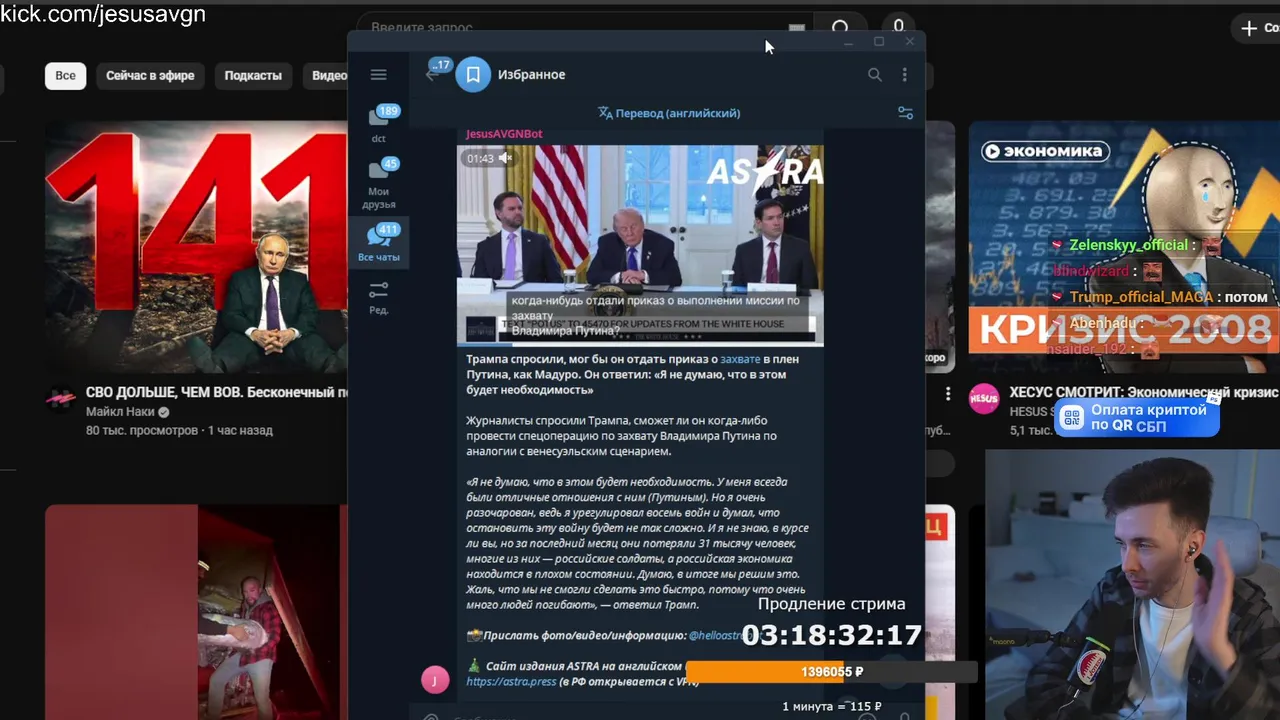Image resolution: width=1280 pixels, height=720 pixels.
Task: Click the Оплата криптой по QR СБП banner
Action: pyautogui.click(x=1137, y=417)
